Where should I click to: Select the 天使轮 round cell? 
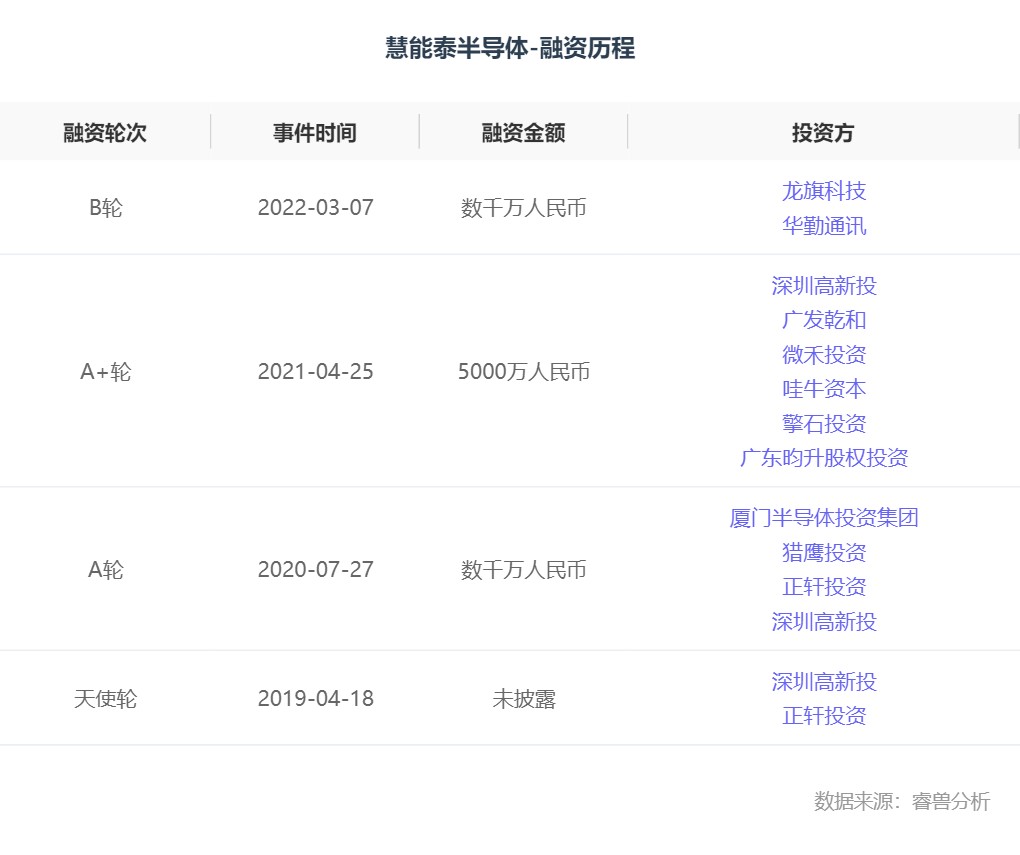[x=105, y=699]
